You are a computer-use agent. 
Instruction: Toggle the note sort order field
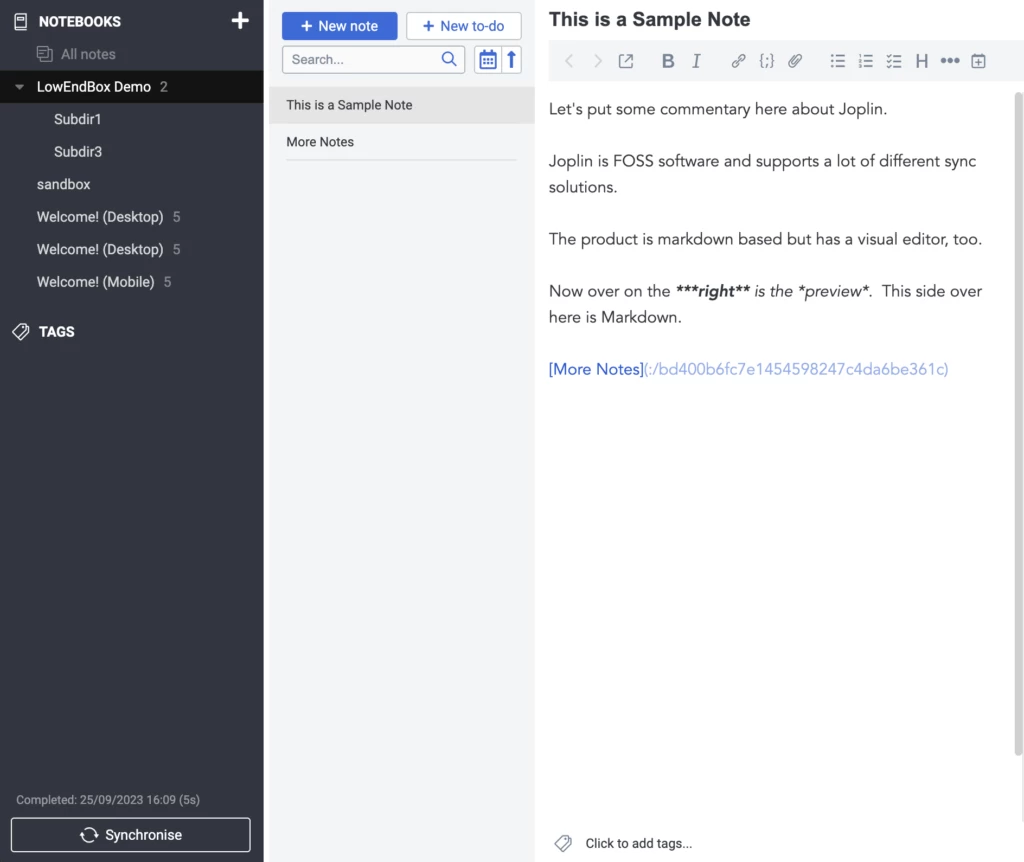point(487,60)
